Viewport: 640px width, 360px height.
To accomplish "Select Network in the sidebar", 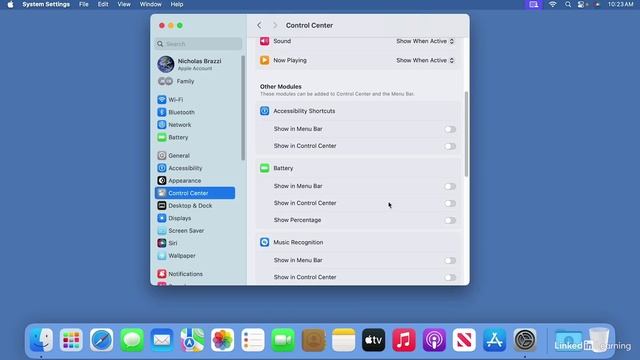I will pyautogui.click(x=195, y=124).
